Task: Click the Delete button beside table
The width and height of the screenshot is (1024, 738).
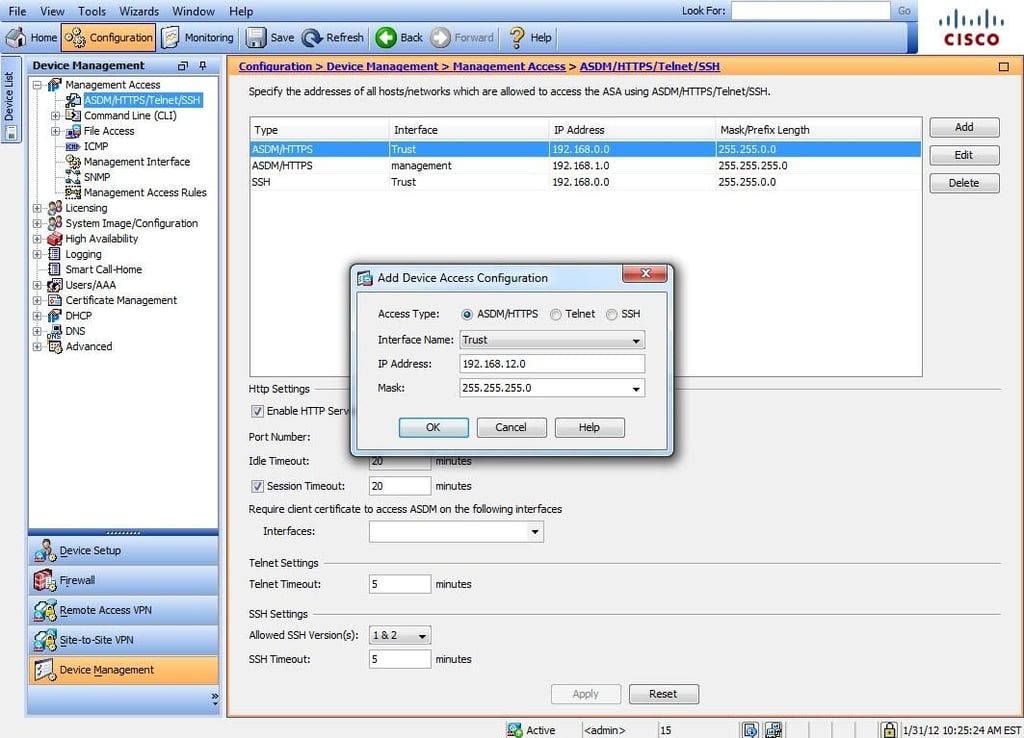Action: pyautogui.click(x=964, y=183)
